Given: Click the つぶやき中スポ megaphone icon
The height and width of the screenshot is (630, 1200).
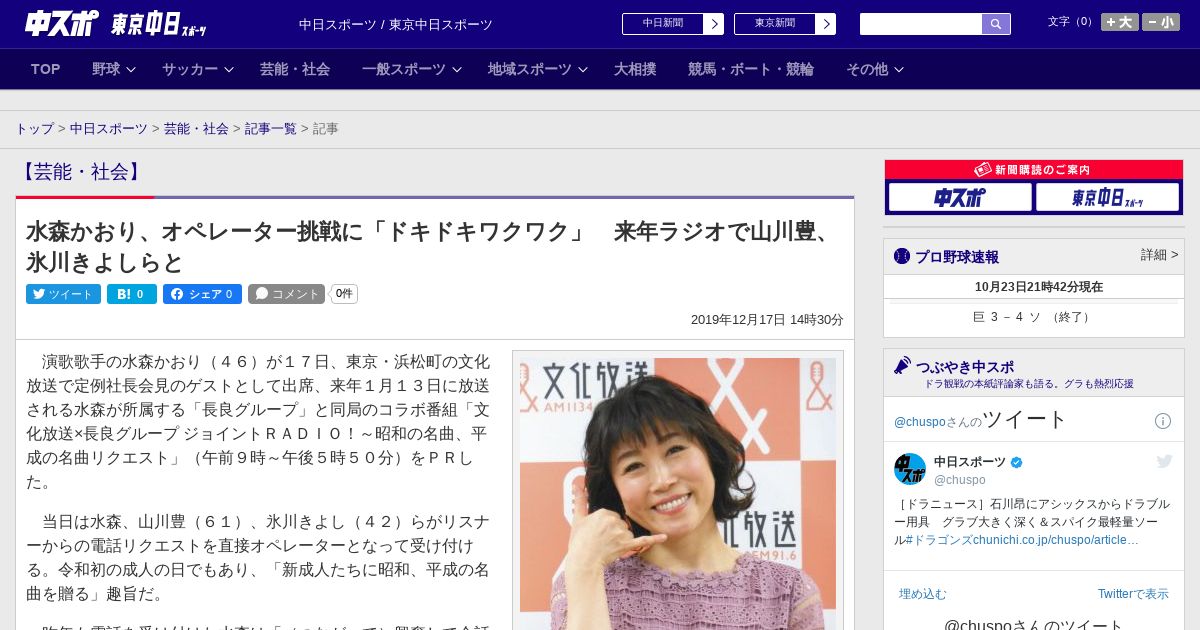Looking at the screenshot, I should pyautogui.click(x=902, y=366).
